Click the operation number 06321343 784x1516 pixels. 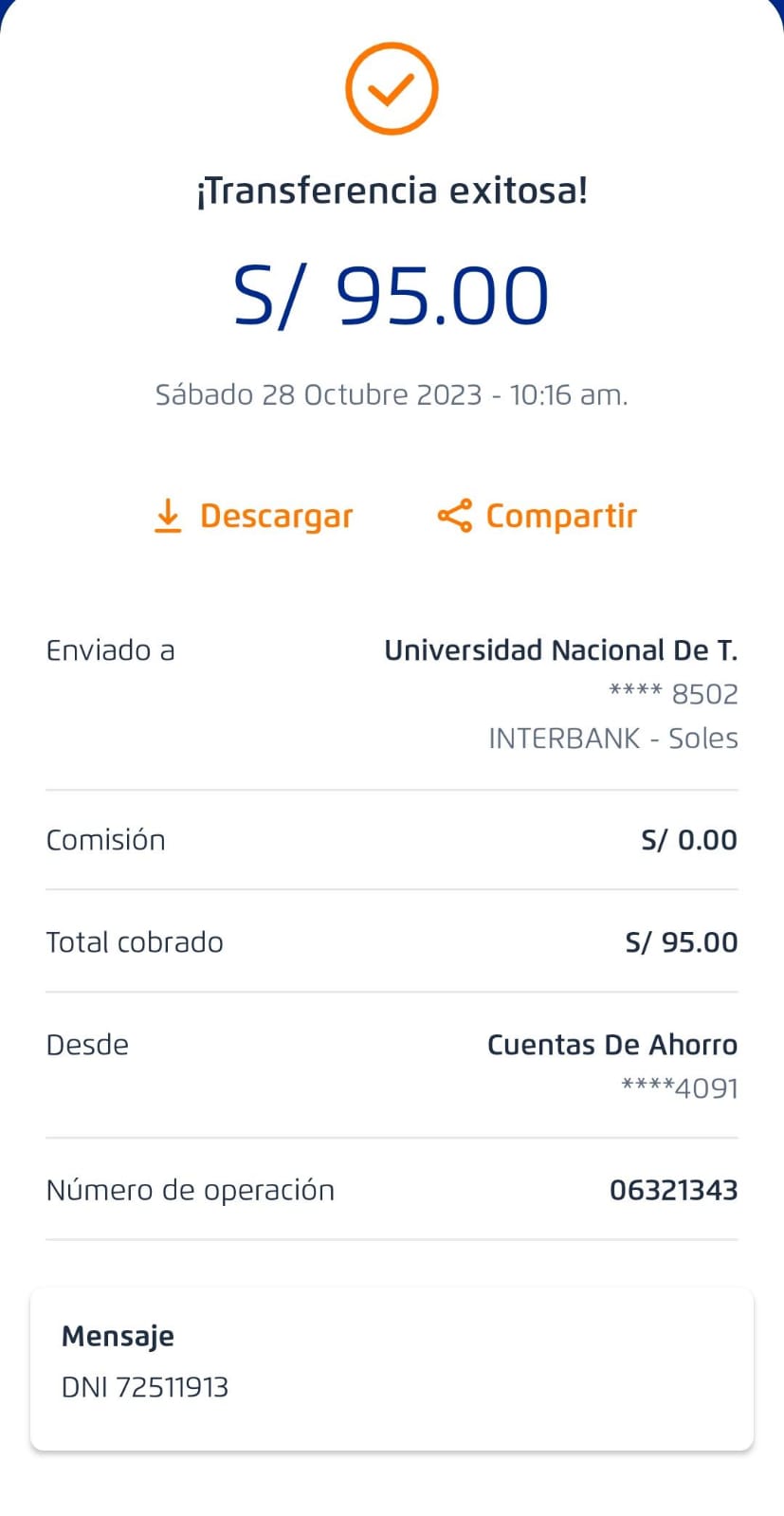(x=673, y=1190)
